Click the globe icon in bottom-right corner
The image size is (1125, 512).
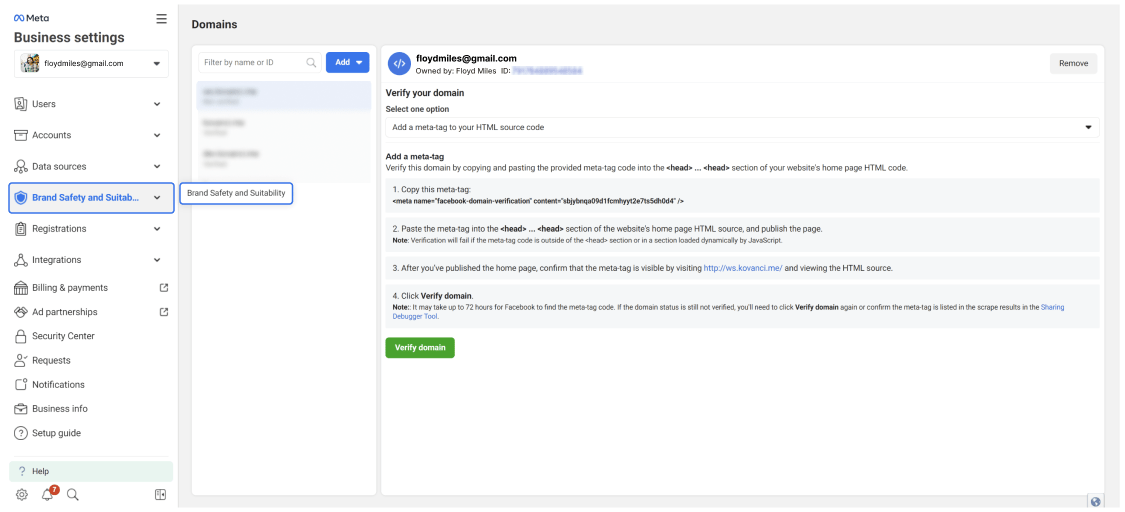[x=1095, y=502]
